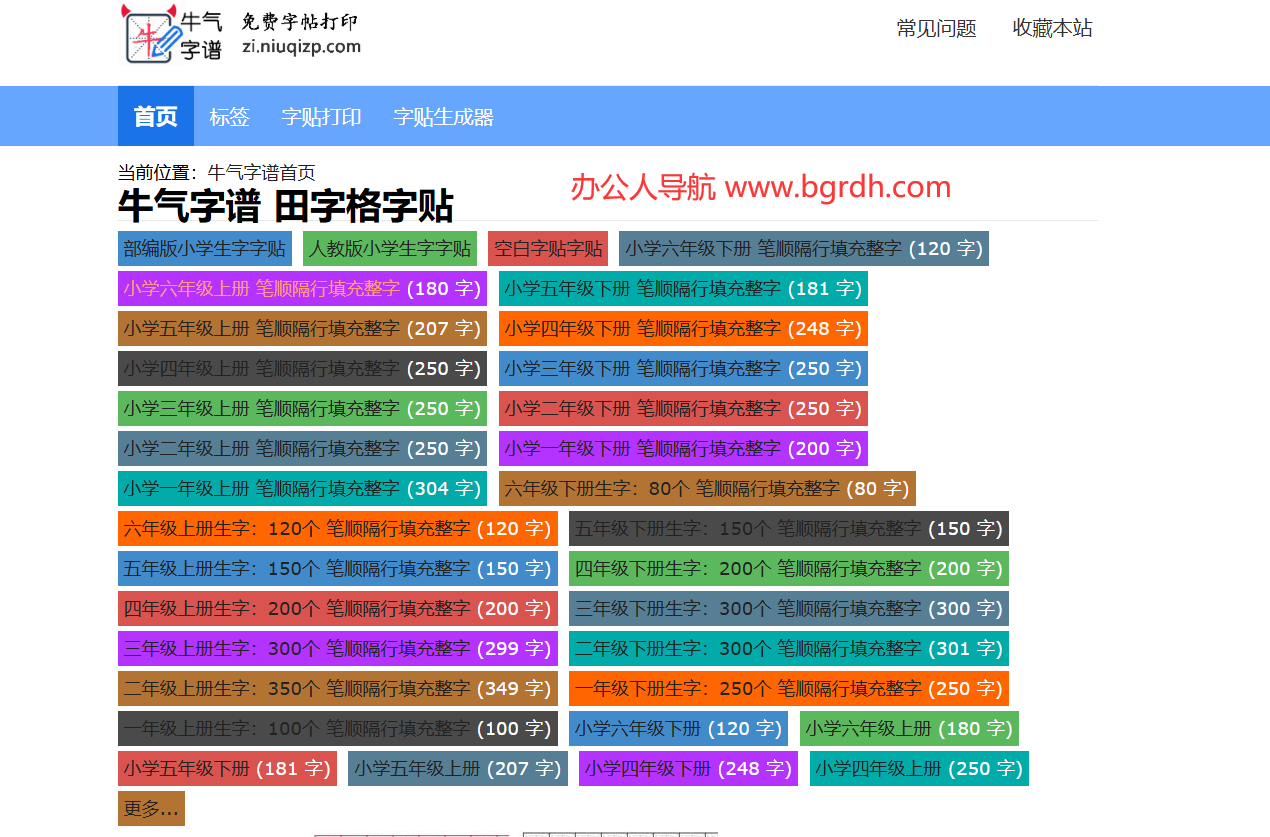Expand tag list with 更多... button
Screen dimensions: 1270x837
click(x=151, y=809)
